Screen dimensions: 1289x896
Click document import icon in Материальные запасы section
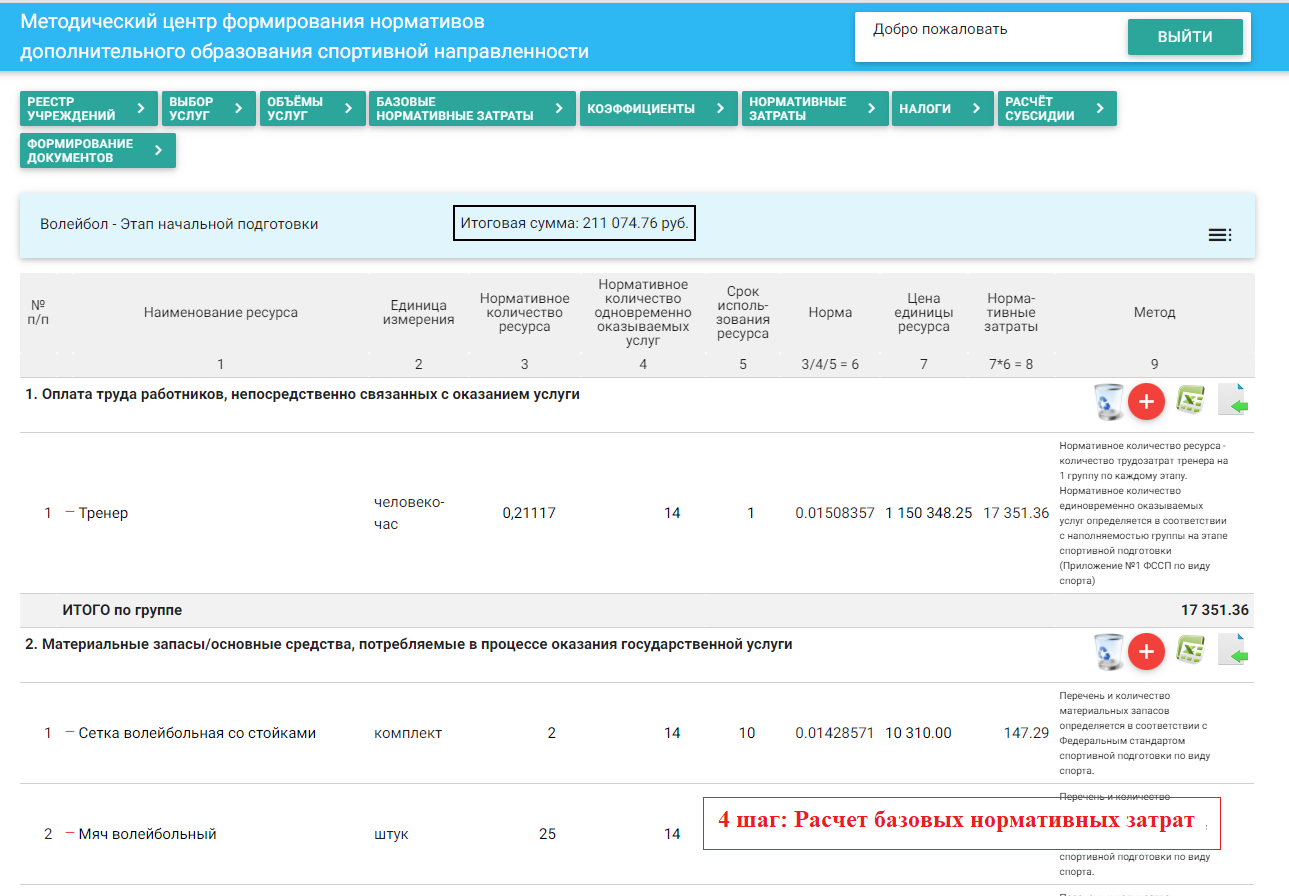1234,651
